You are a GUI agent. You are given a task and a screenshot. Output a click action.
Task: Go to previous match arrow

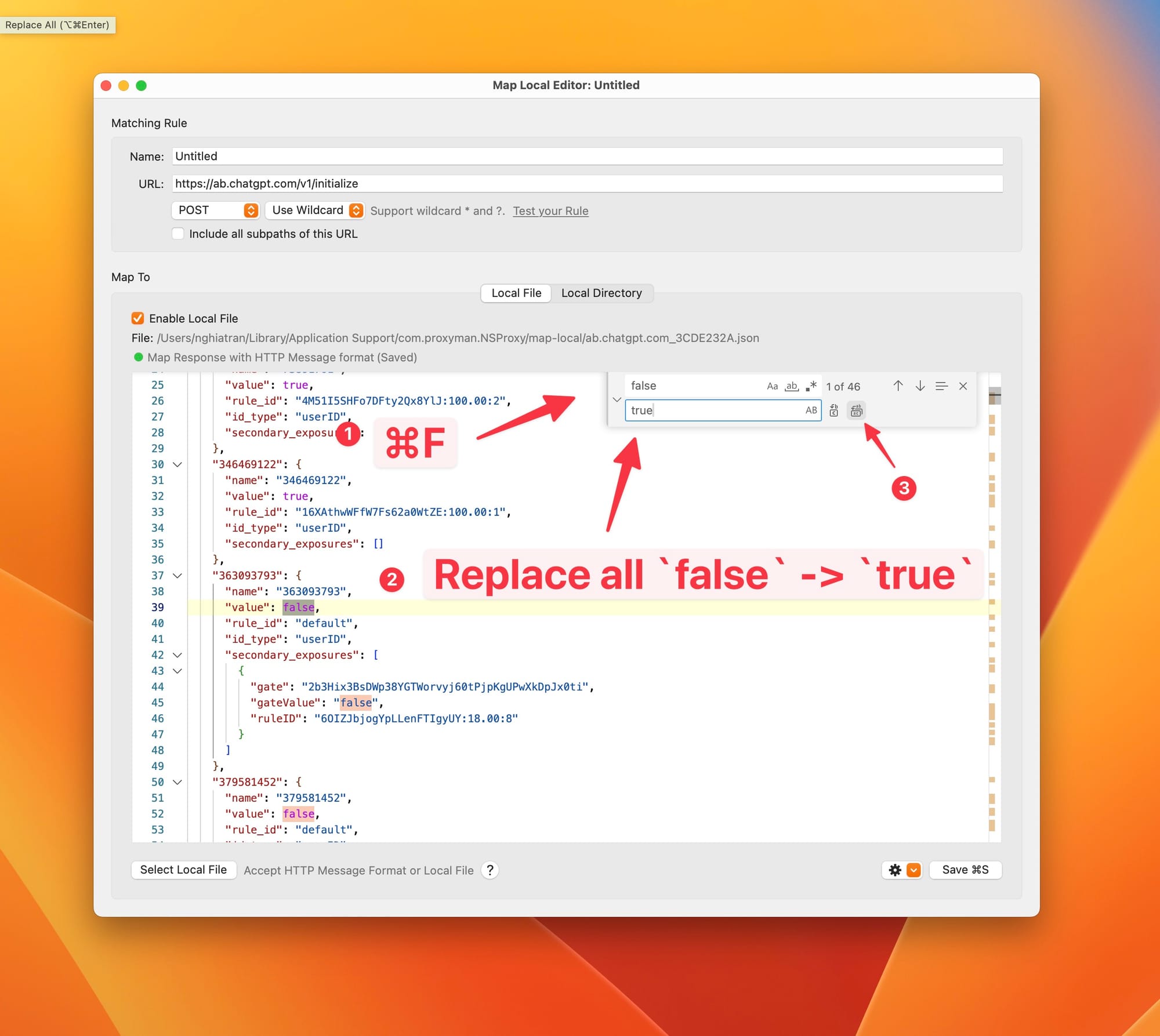(898, 386)
